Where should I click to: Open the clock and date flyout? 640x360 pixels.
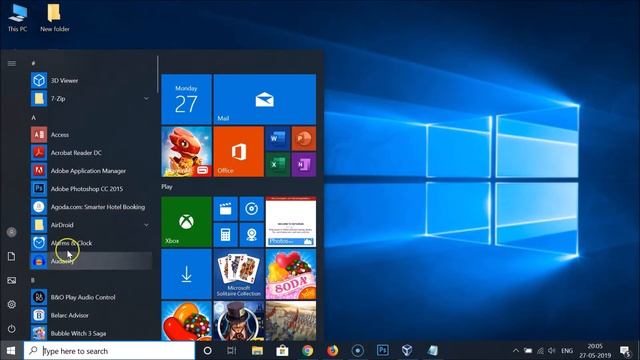coord(595,351)
